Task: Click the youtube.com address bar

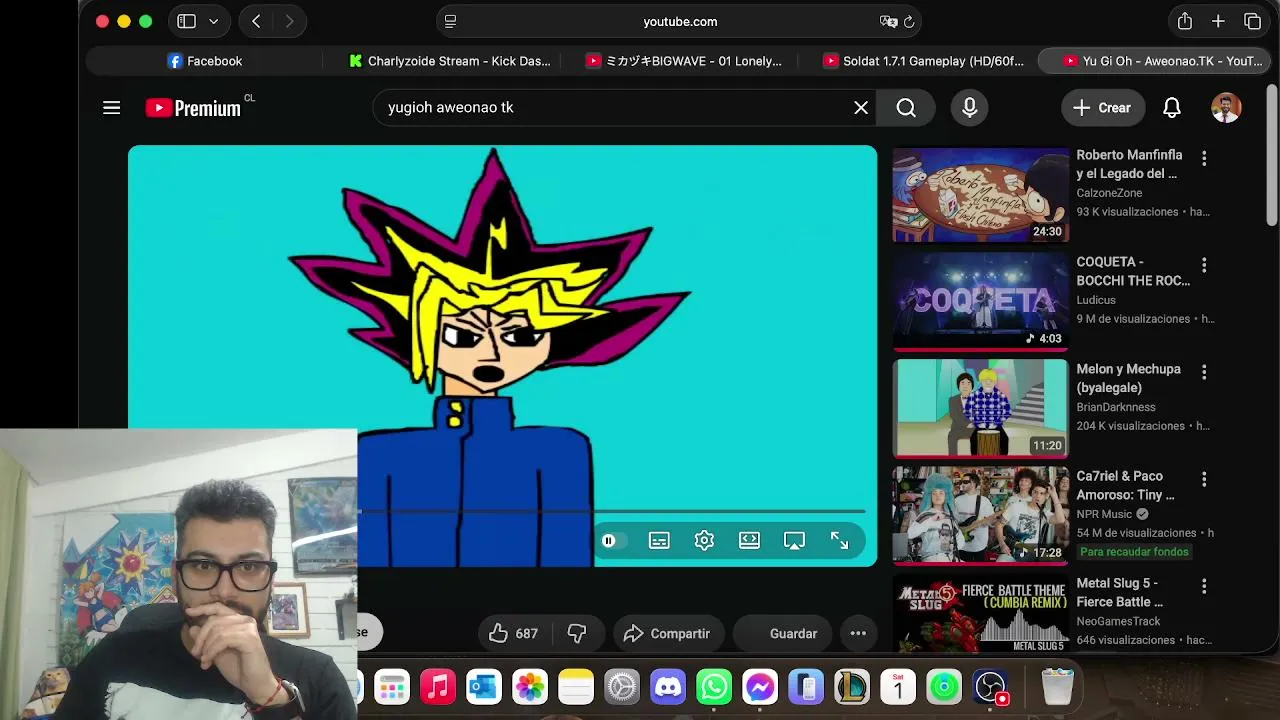Action: [679, 21]
